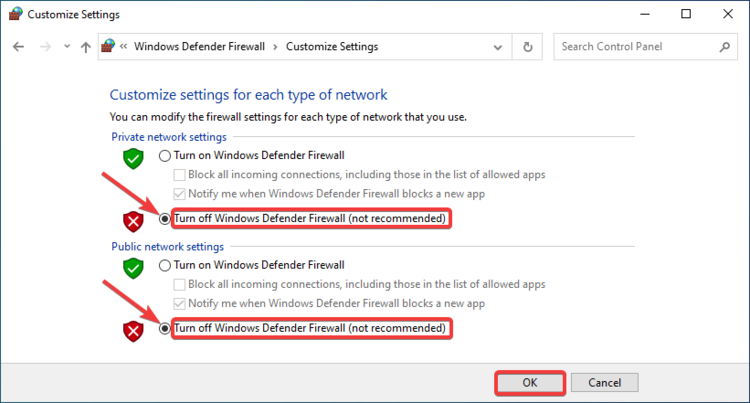The height and width of the screenshot is (403, 750).
Task: Click heading Customize settings for each type of network
Action: click(x=248, y=95)
